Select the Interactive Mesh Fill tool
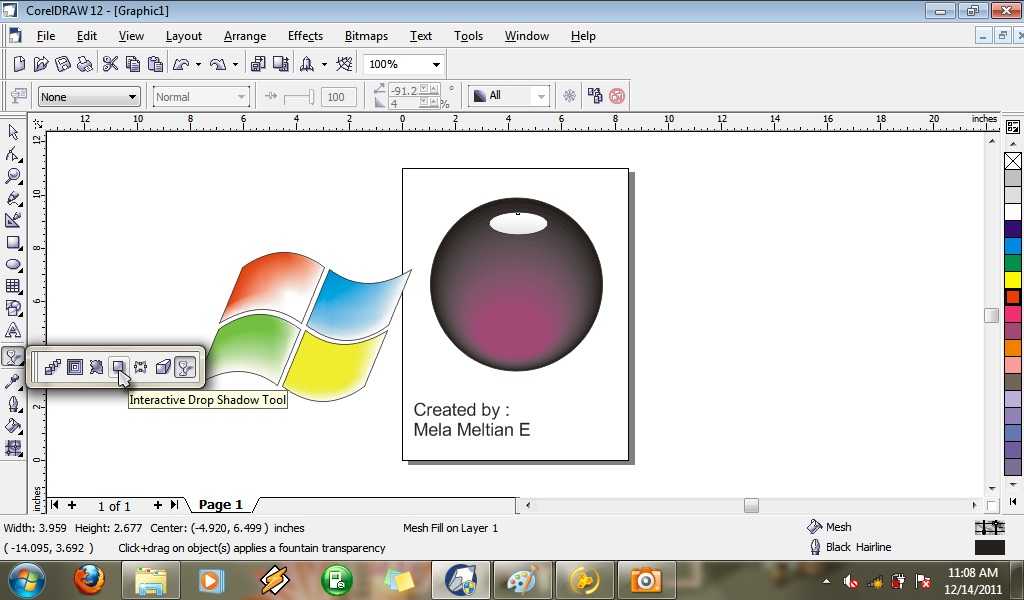 tap(13, 449)
